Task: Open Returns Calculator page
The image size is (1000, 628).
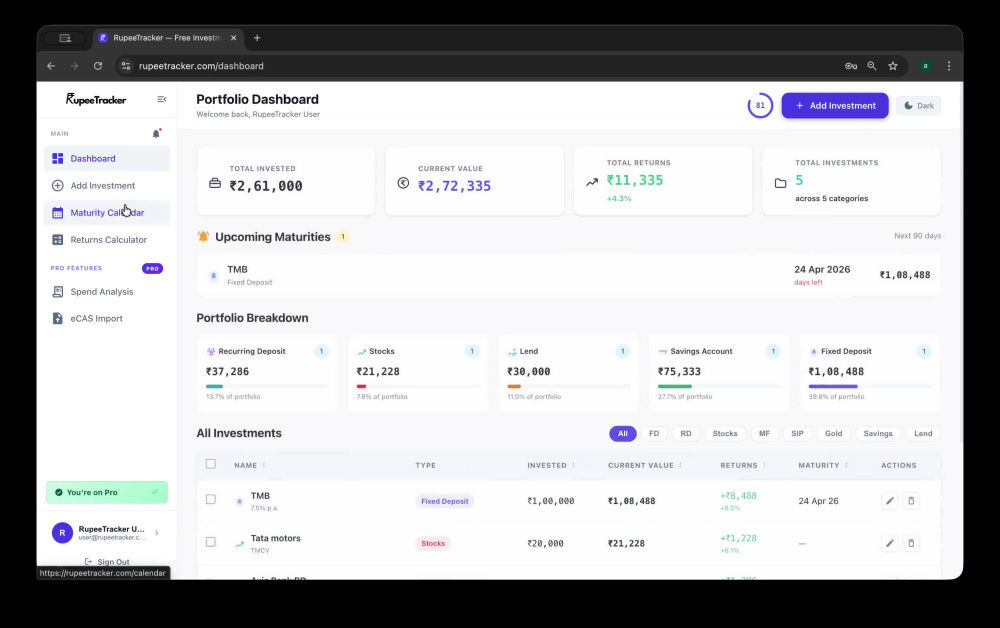Action: 107,240
